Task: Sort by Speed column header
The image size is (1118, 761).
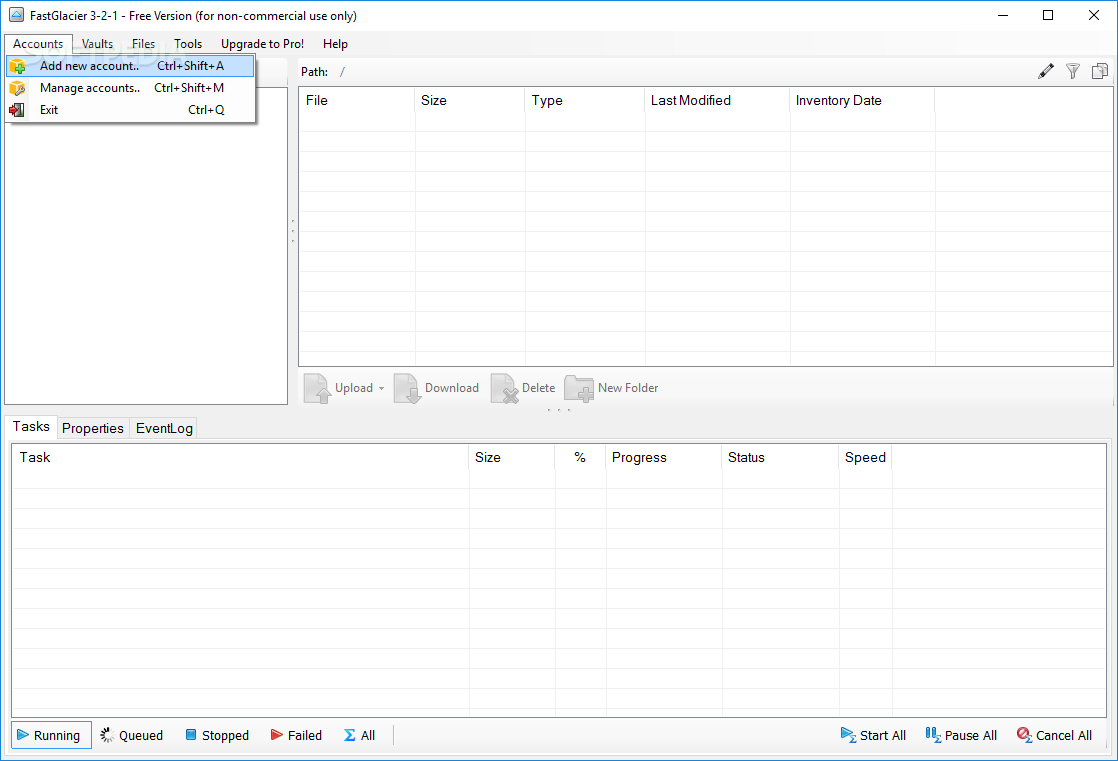Action: pos(866,458)
